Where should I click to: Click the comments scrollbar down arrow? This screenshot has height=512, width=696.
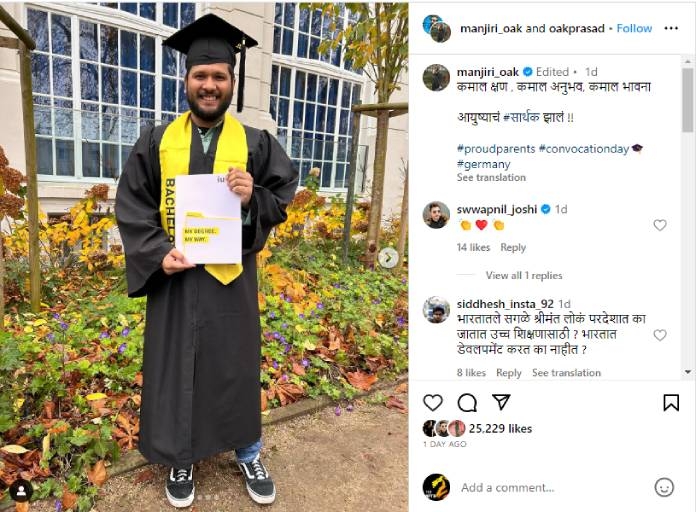coord(688,372)
